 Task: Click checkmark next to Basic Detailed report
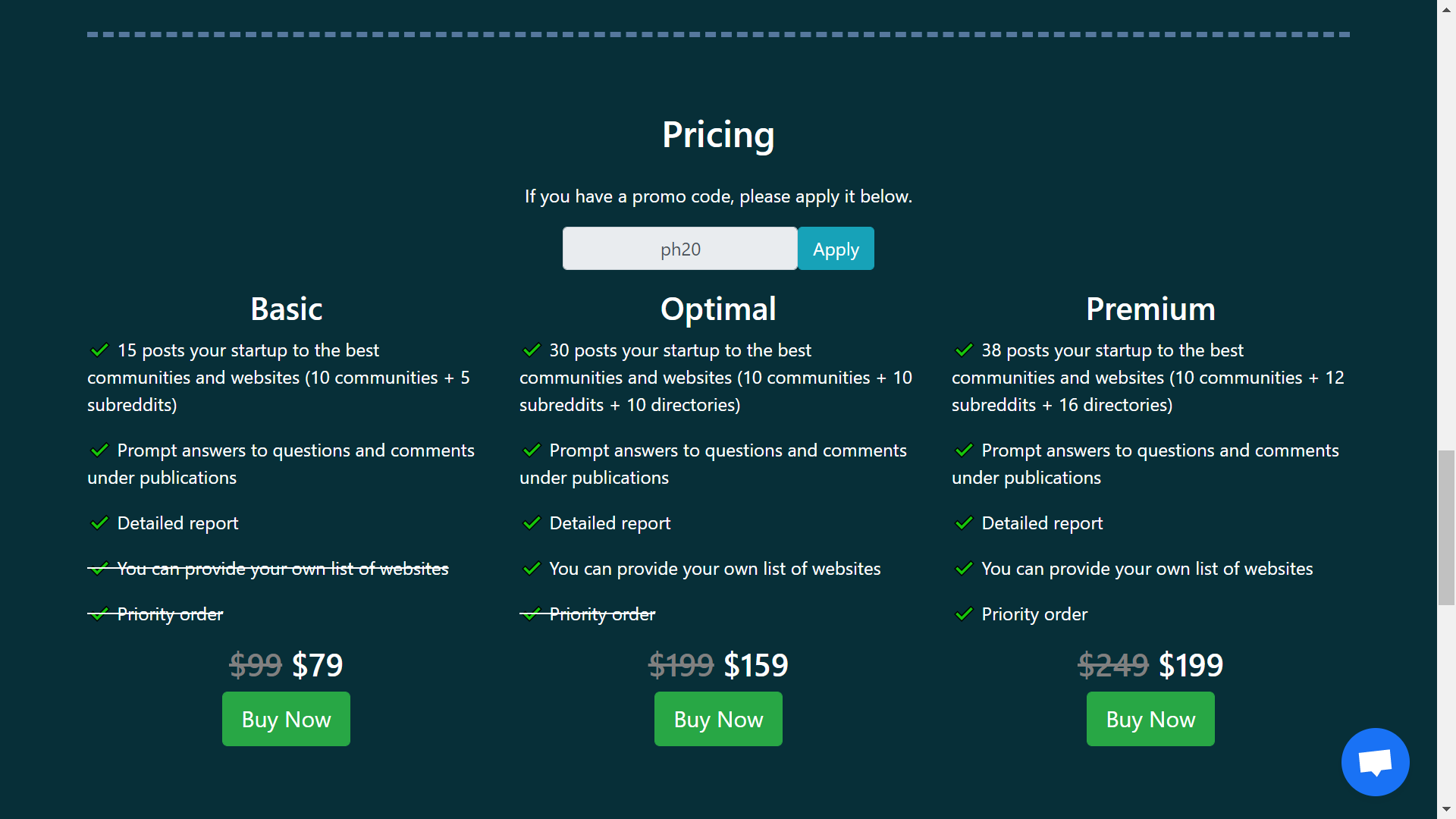tap(99, 523)
